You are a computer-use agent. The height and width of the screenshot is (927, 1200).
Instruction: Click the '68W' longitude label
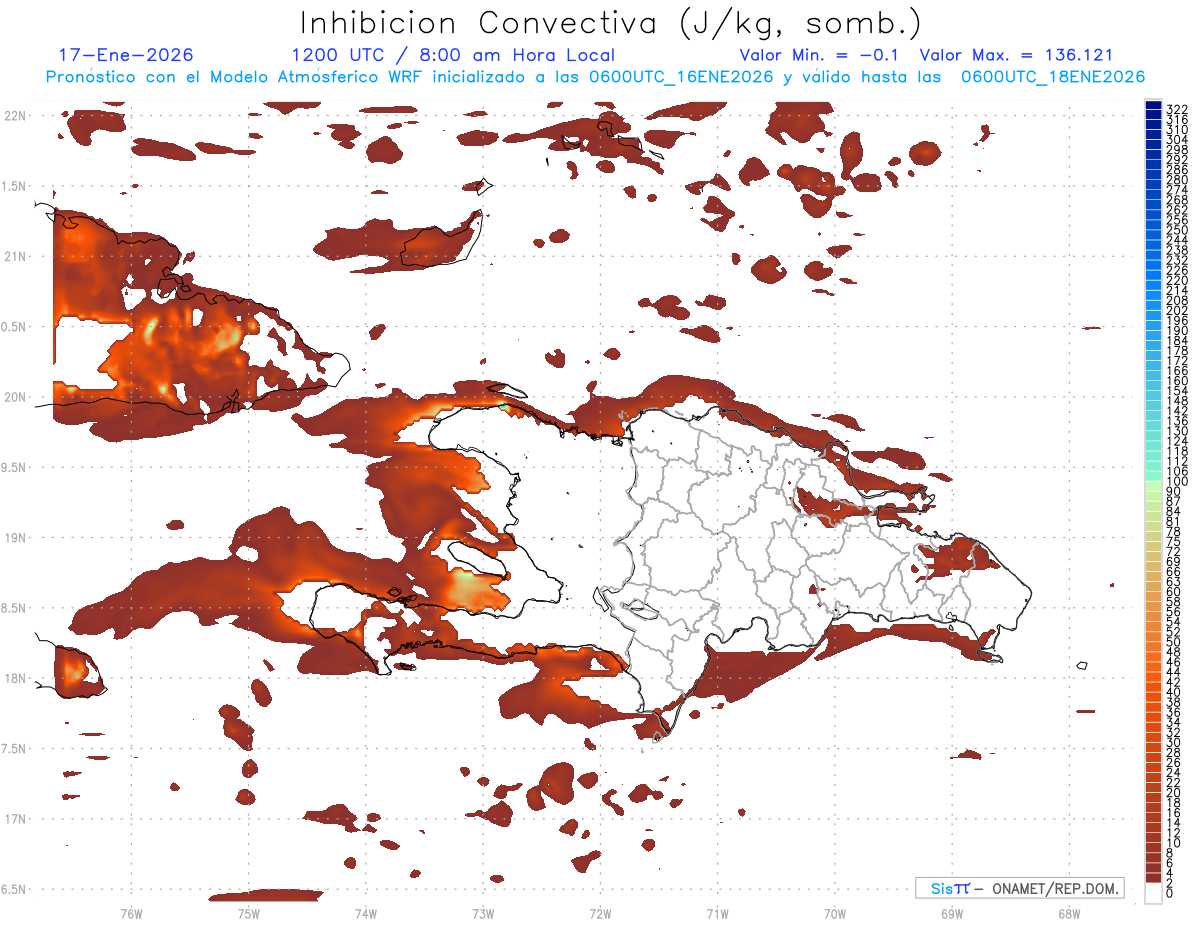click(x=1068, y=913)
